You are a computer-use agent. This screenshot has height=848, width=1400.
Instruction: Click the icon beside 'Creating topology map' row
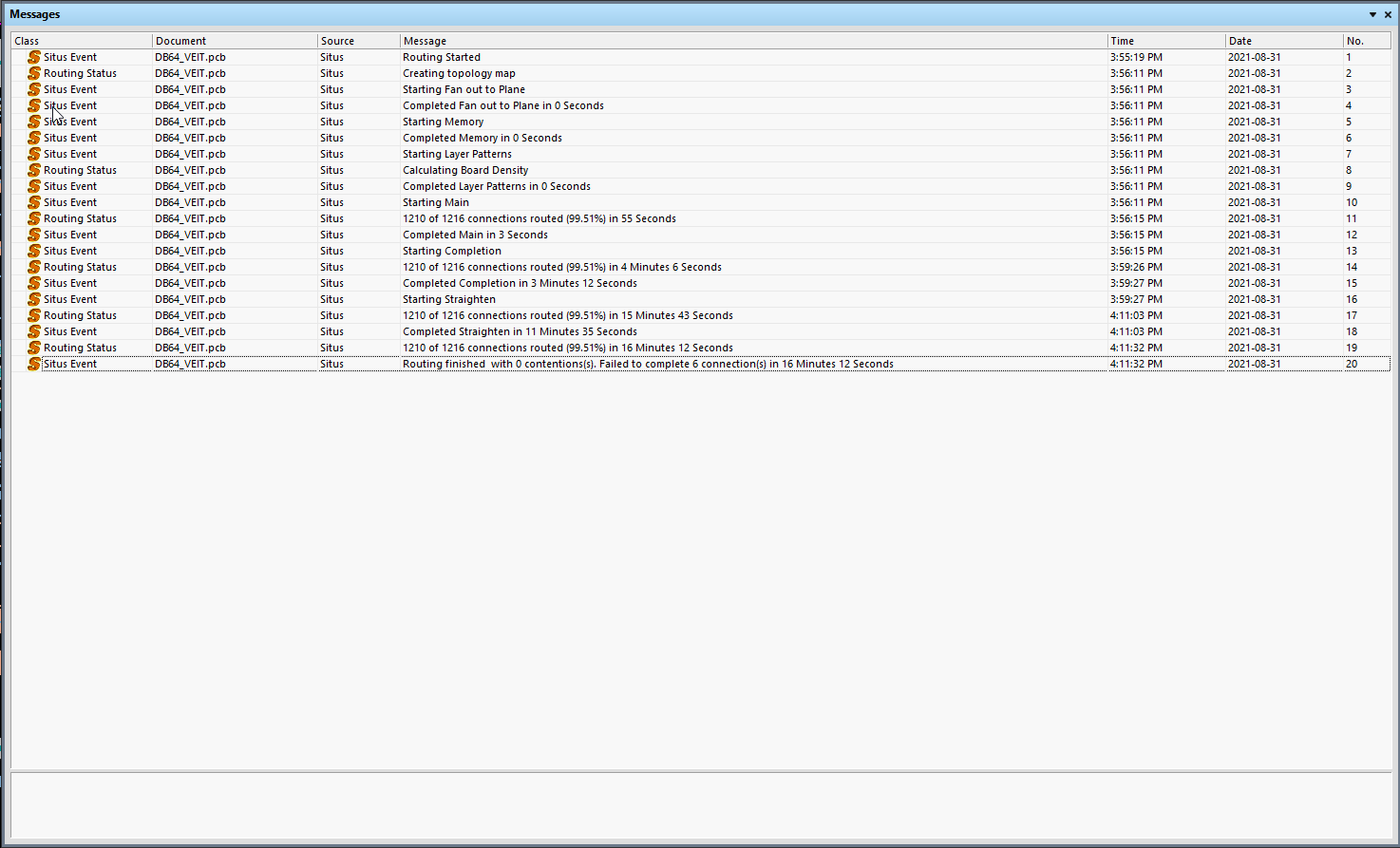click(x=34, y=73)
